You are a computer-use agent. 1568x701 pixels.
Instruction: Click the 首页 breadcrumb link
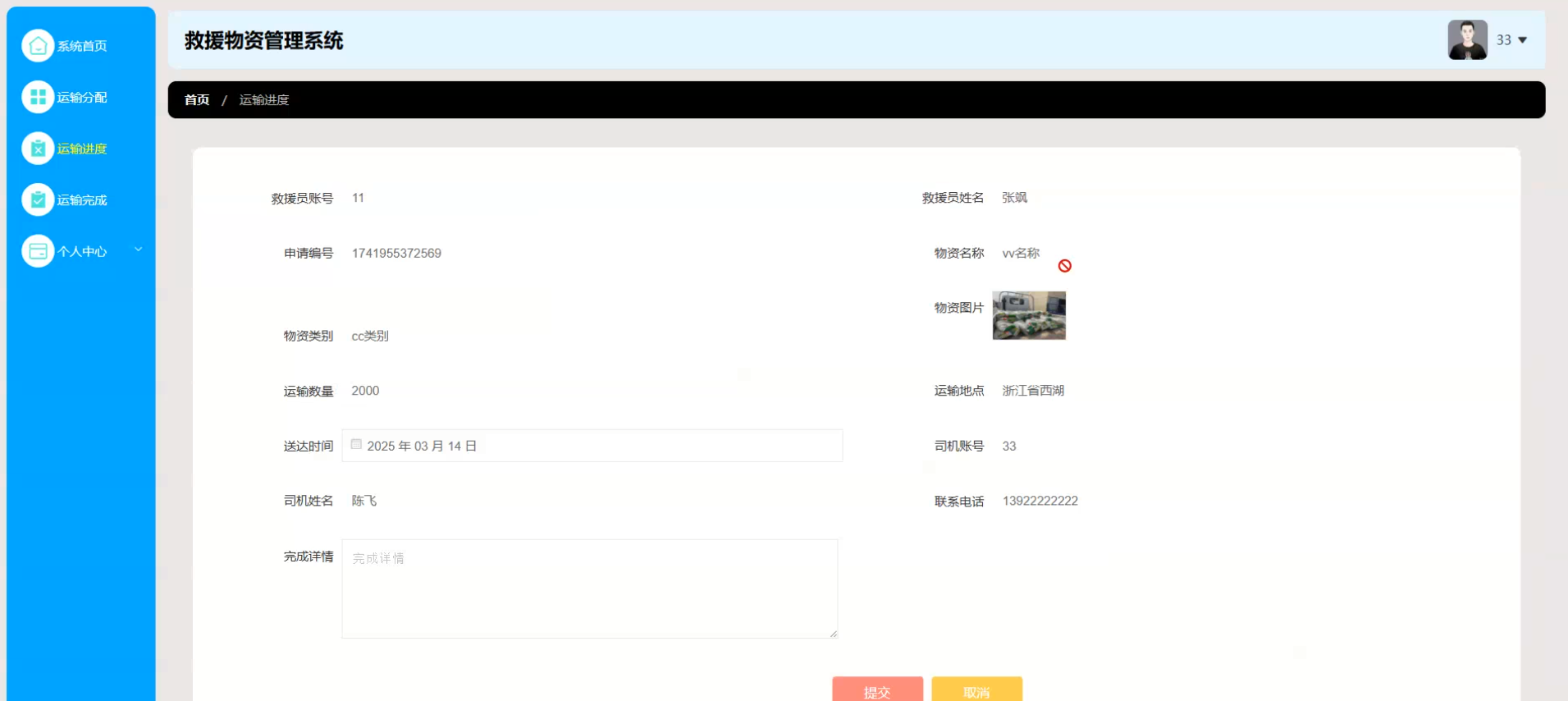[x=197, y=99]
